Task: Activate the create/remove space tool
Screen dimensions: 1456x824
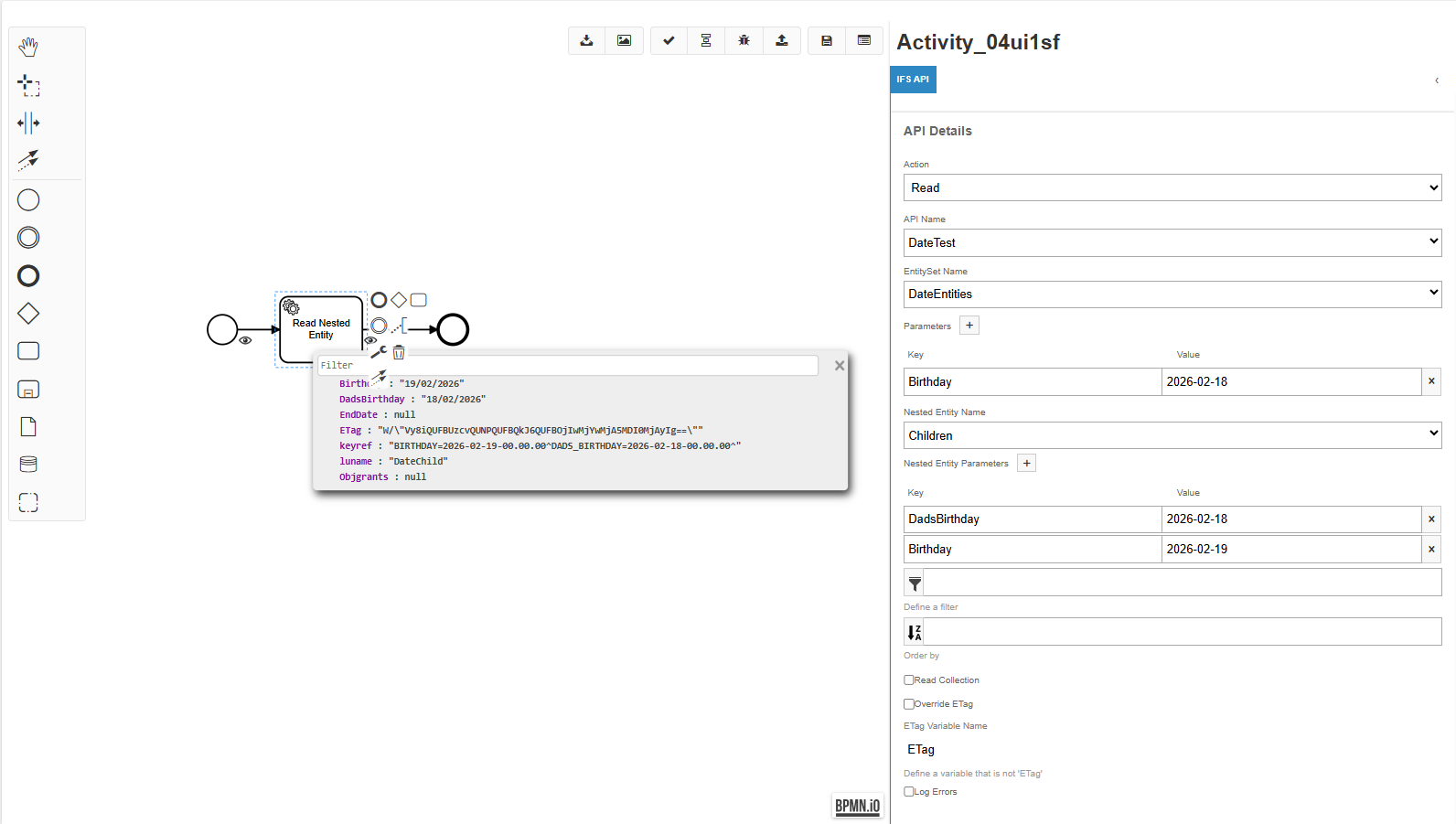Action: (28, 123)
